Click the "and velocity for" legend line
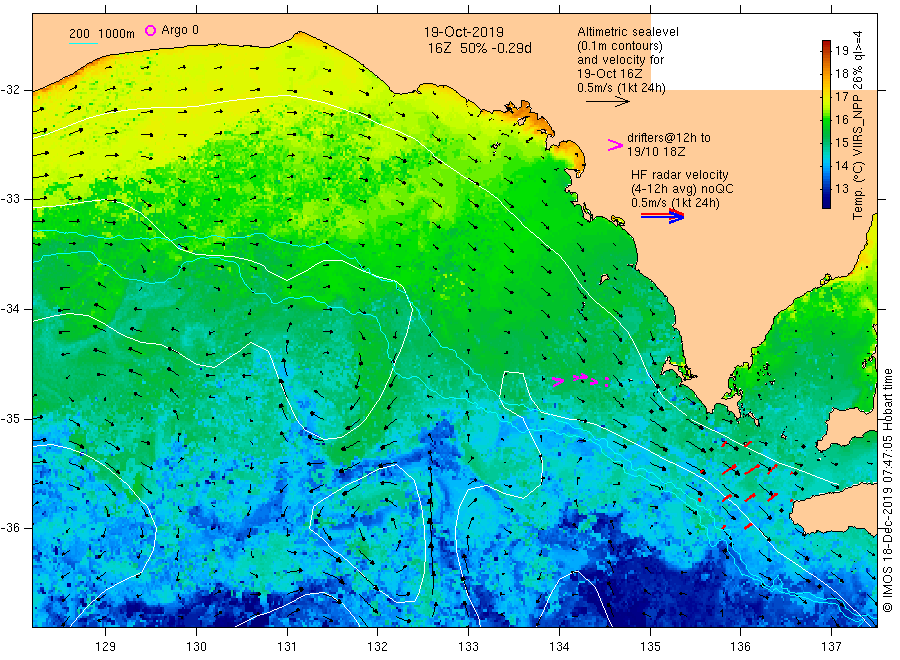 (620, 60)
